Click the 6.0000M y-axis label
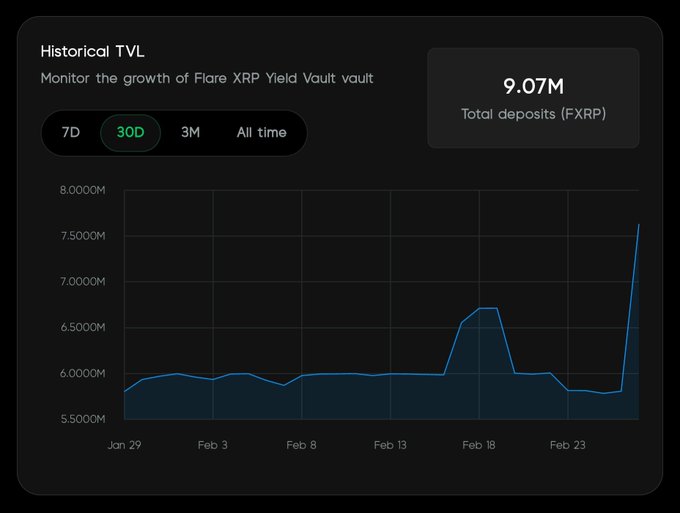This screenshot has height=513, width=680. [83, 374]
